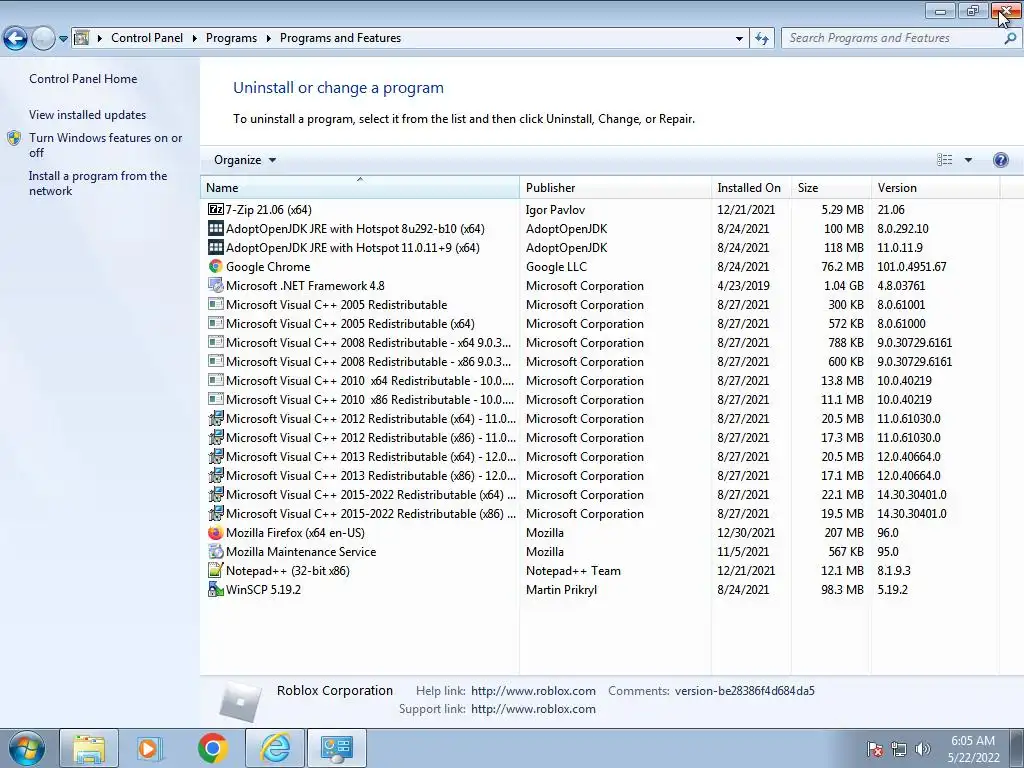Click the 7-Zip program icon
The width and height of the screenshot is (1024, 768).
pyautogui.click(x=216, y=210)
